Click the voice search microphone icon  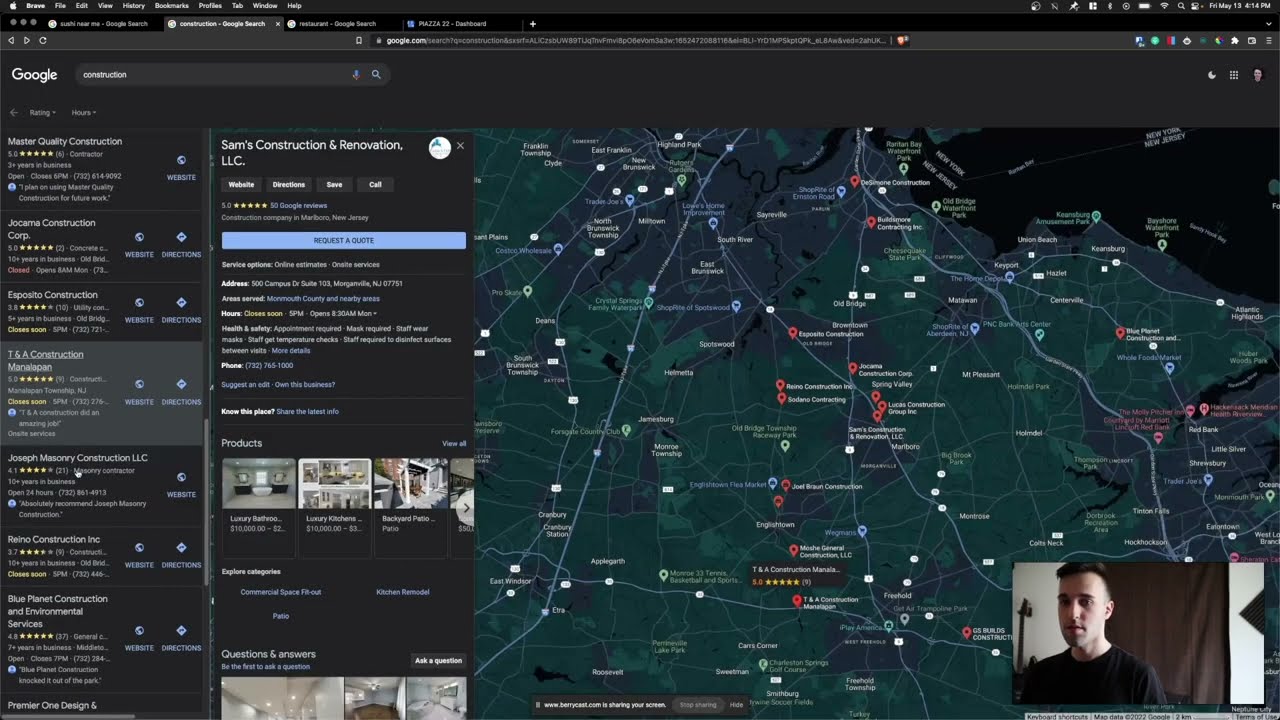pyautogui.click(x=355, y=74)
